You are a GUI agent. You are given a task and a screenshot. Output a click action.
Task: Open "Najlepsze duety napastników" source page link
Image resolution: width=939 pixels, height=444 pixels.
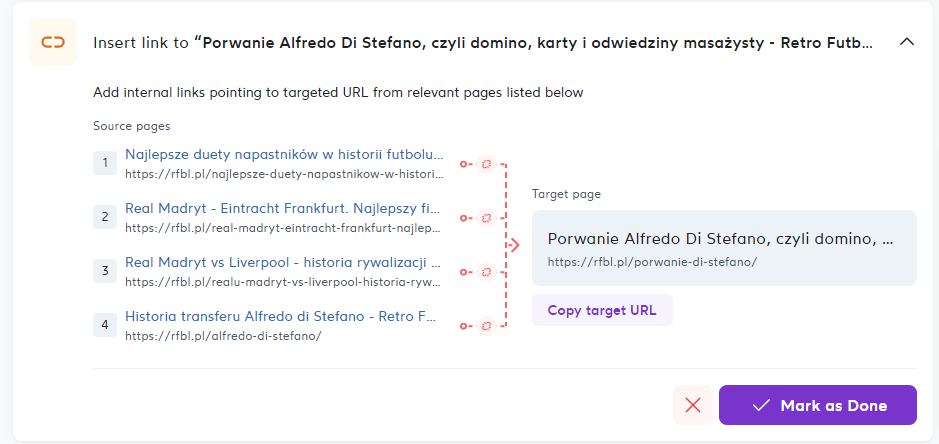[x=283, y=155]
